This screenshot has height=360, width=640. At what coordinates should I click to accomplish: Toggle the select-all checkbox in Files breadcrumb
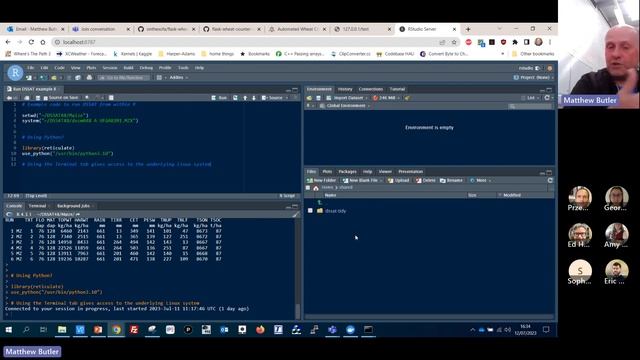pos(308,188)
